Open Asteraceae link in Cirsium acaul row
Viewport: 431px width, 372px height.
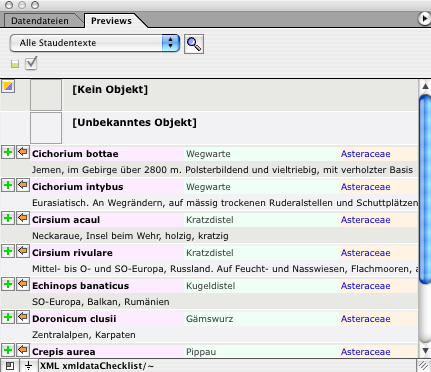(365, 220)
